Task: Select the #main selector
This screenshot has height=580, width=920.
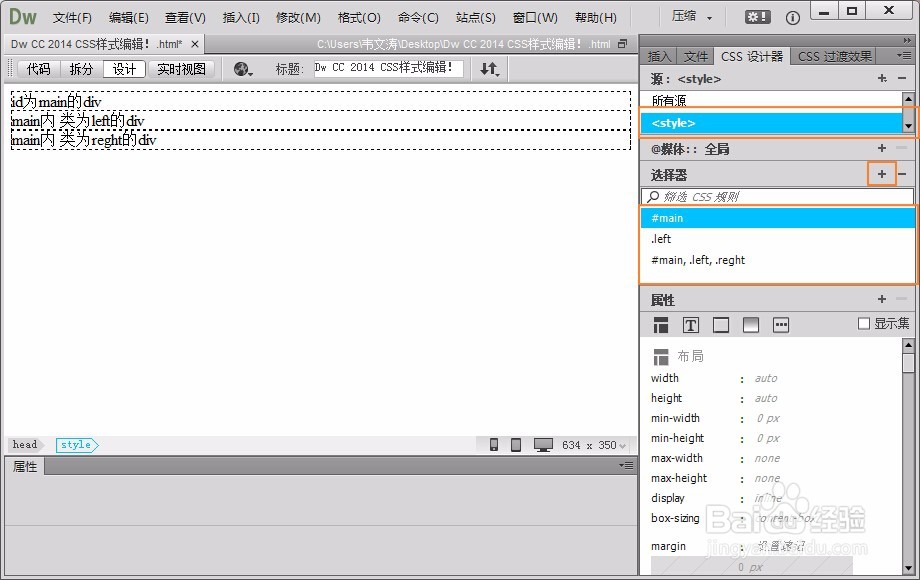Action: point(777,218)
